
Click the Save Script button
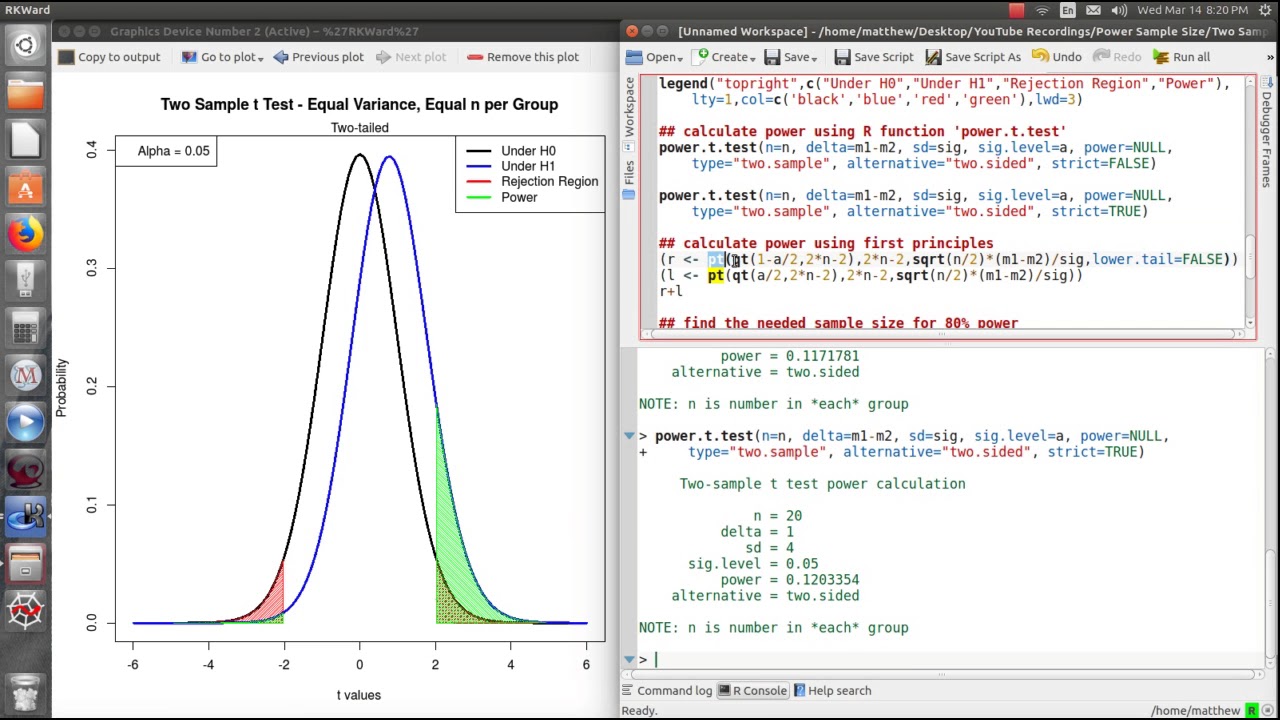[874, 57]
